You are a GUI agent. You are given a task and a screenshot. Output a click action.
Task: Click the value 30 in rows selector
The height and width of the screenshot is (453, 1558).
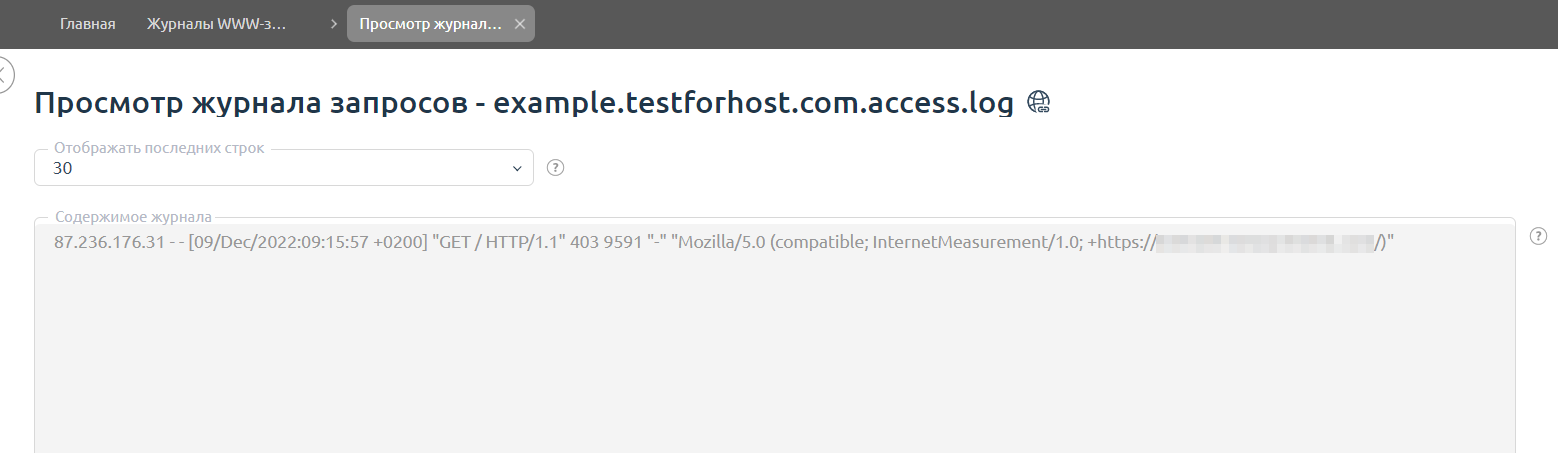[63, 169]
